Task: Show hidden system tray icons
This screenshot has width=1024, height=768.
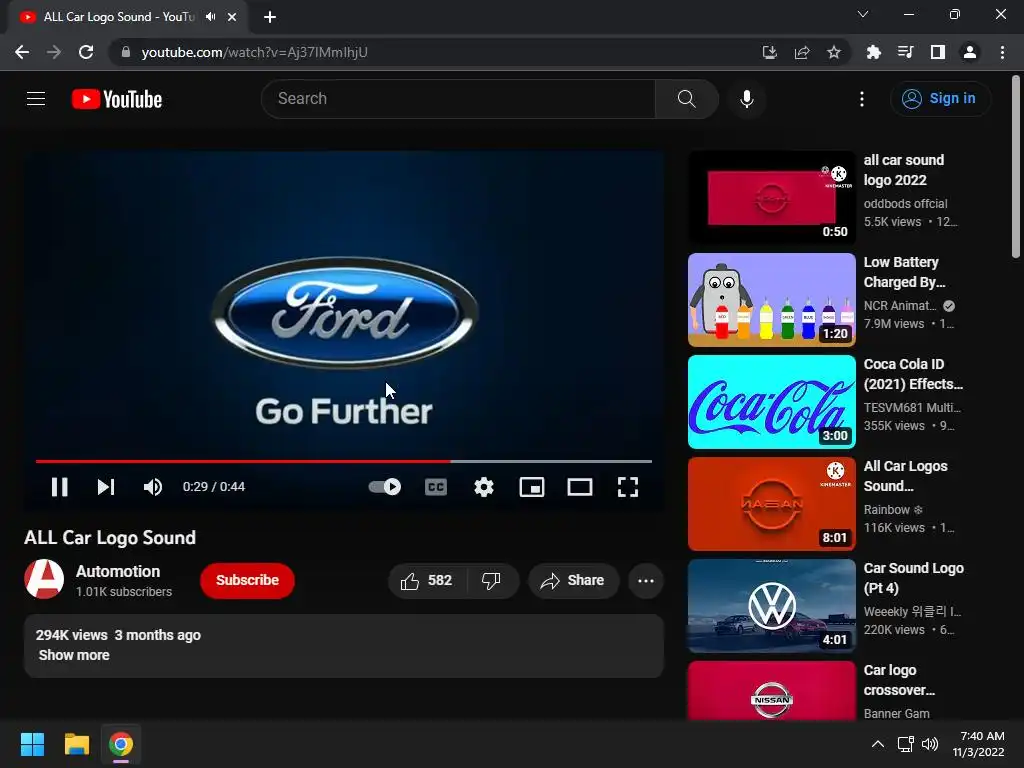Action: click(878, 744)
